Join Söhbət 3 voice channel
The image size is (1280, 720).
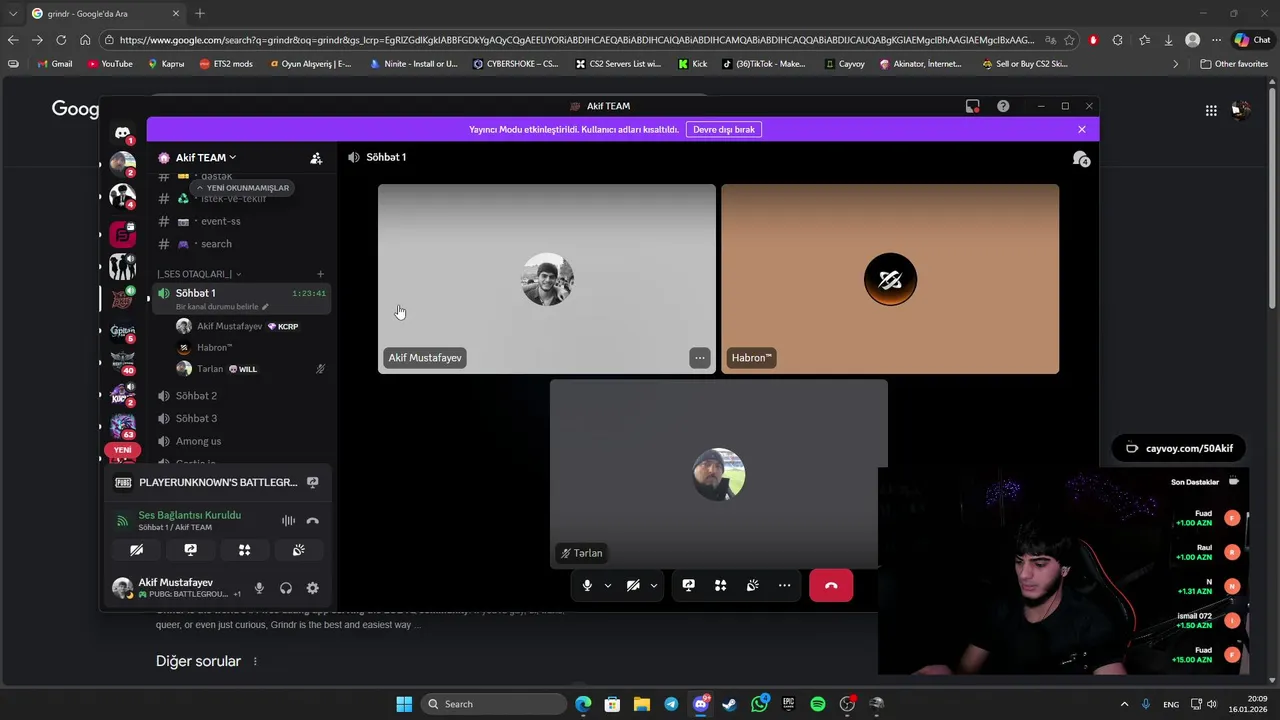point(196,418)
